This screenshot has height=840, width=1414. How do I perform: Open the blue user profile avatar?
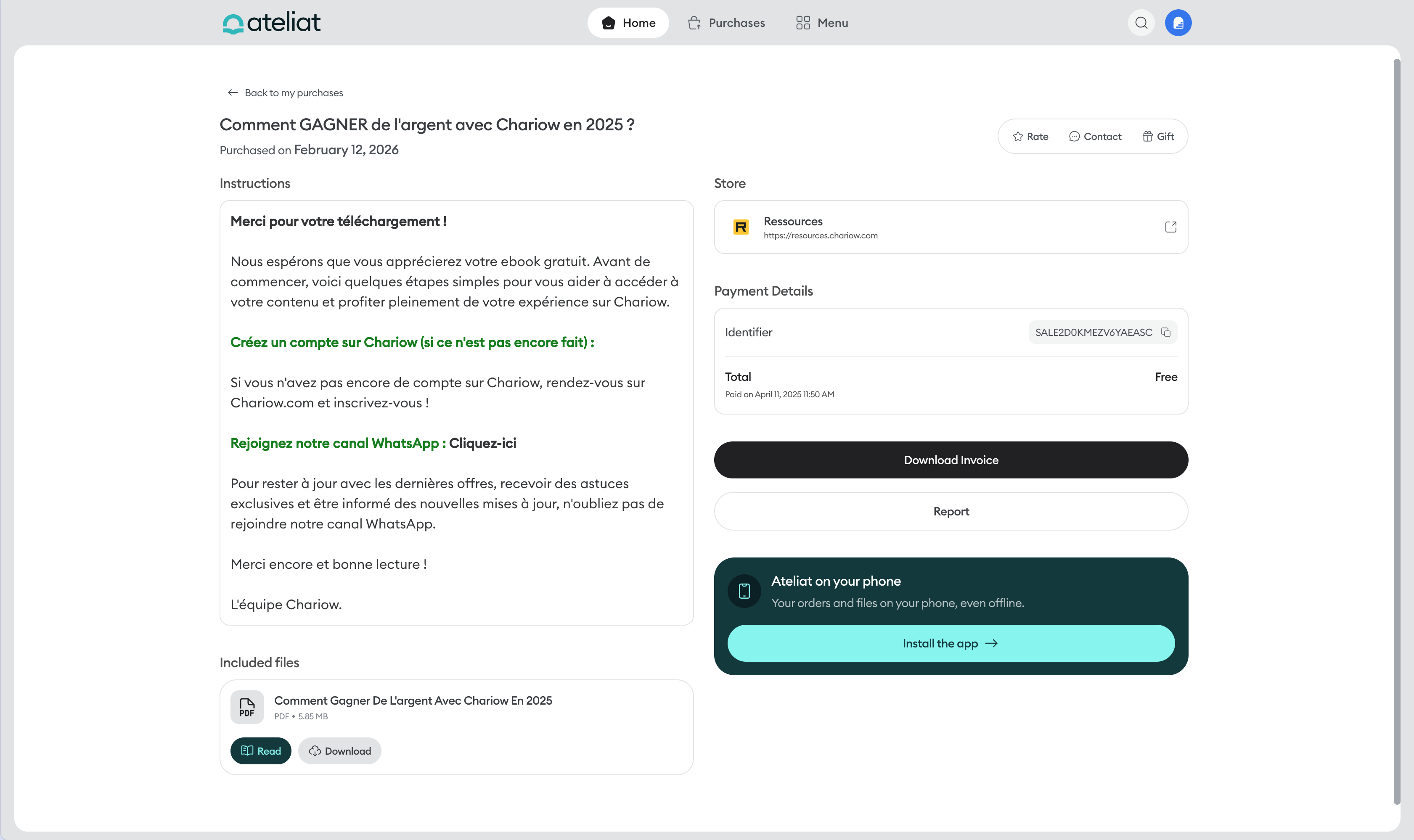pyautogui.click(x=1178, y=23)
